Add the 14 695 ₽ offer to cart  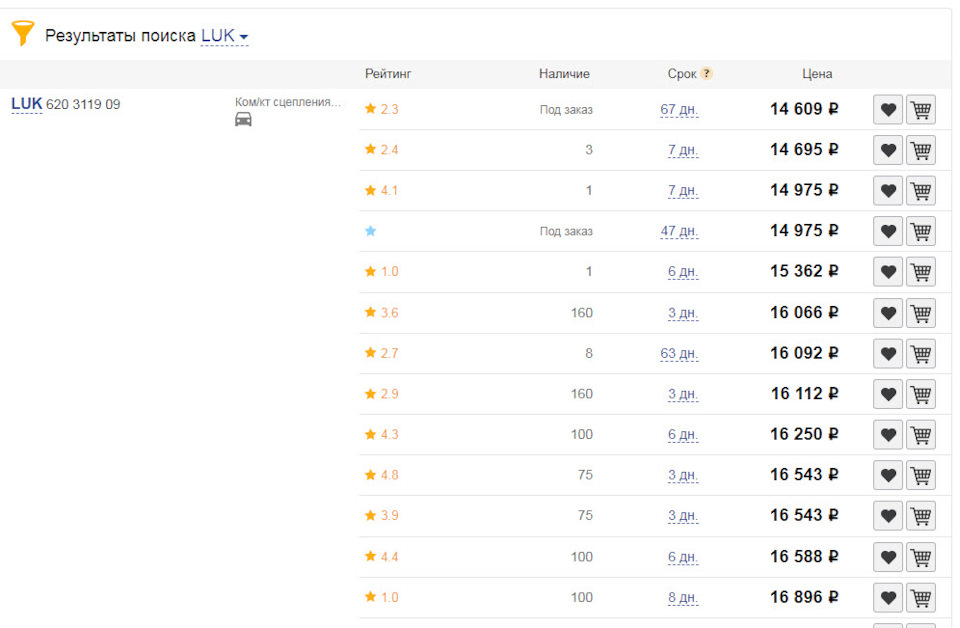tap(921, 150)
